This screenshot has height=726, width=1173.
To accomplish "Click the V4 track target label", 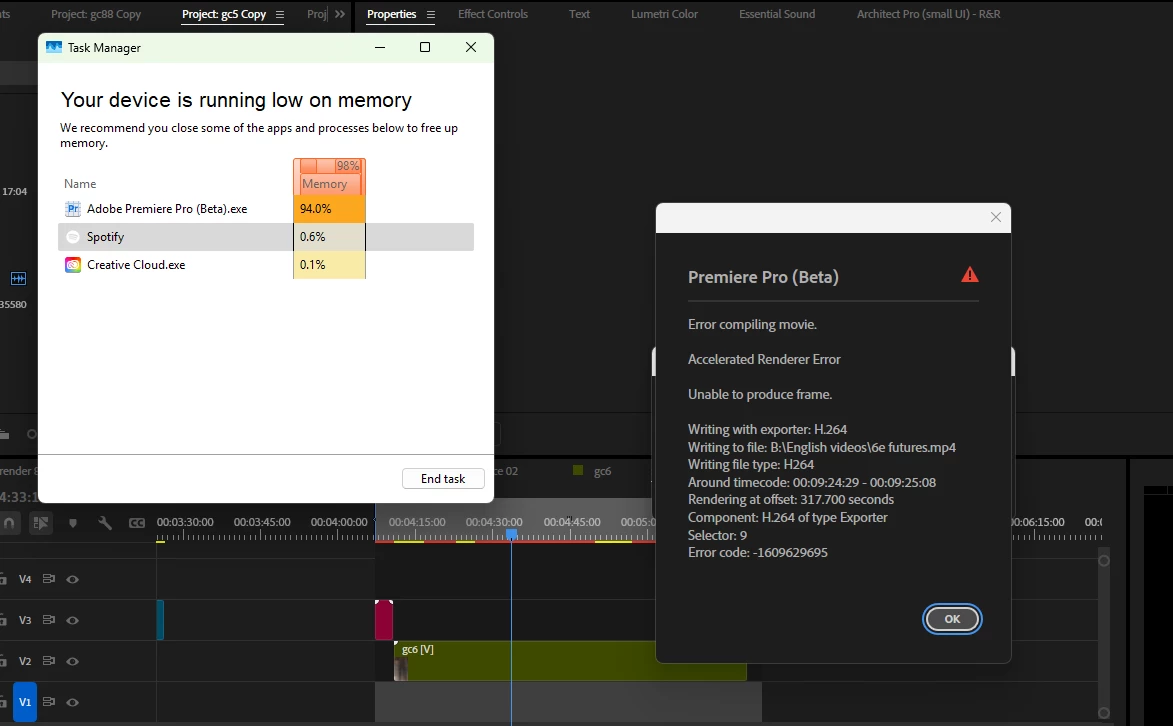I will click(25, 579).
